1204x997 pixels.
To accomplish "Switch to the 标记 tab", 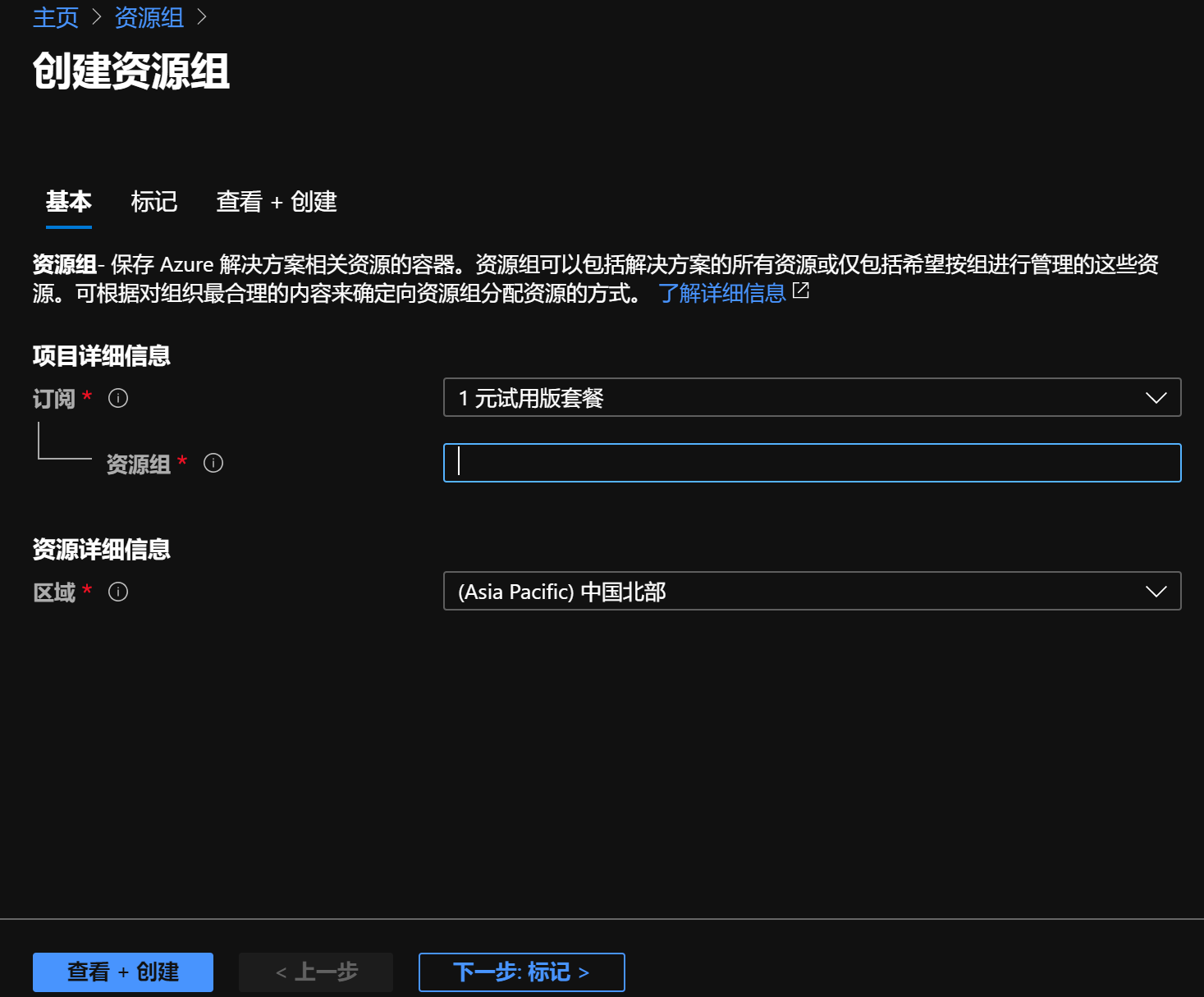I will point(154,201).
